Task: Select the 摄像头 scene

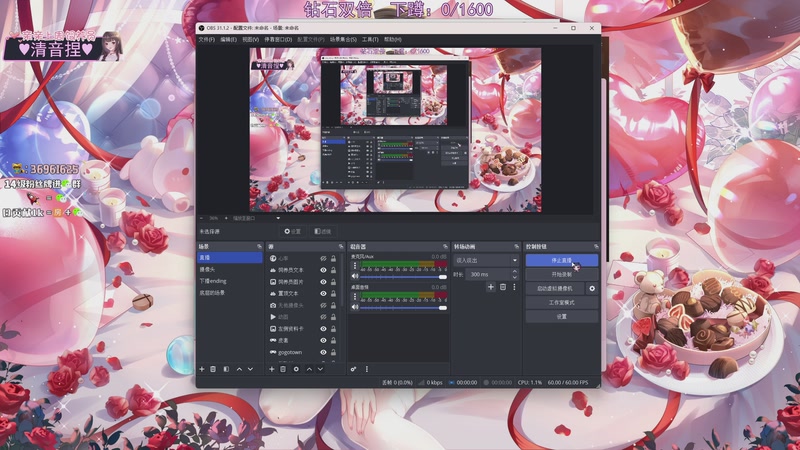Action: click(230, 269)
